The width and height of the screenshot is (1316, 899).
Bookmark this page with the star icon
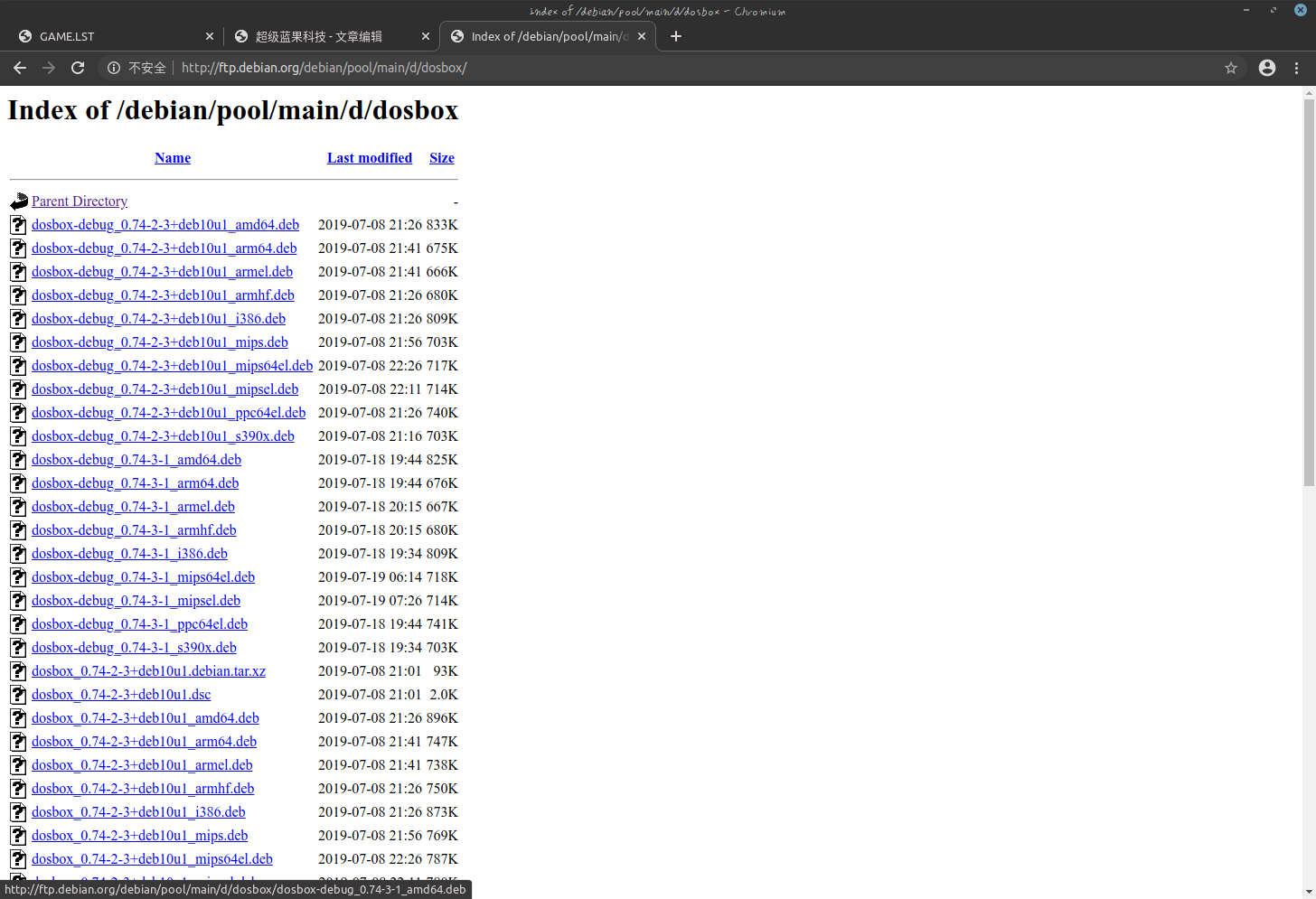1230,68
